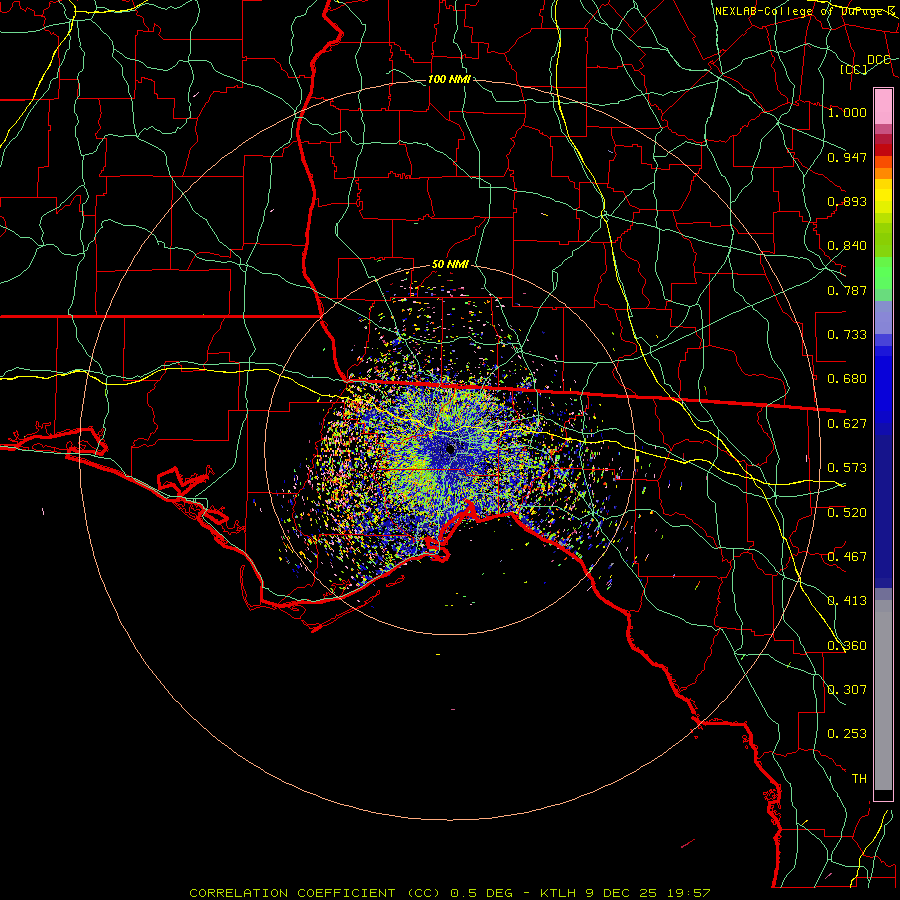900x900 pixels.
Task: Select the 0.253 scale value
Action: tap(847, 734)
